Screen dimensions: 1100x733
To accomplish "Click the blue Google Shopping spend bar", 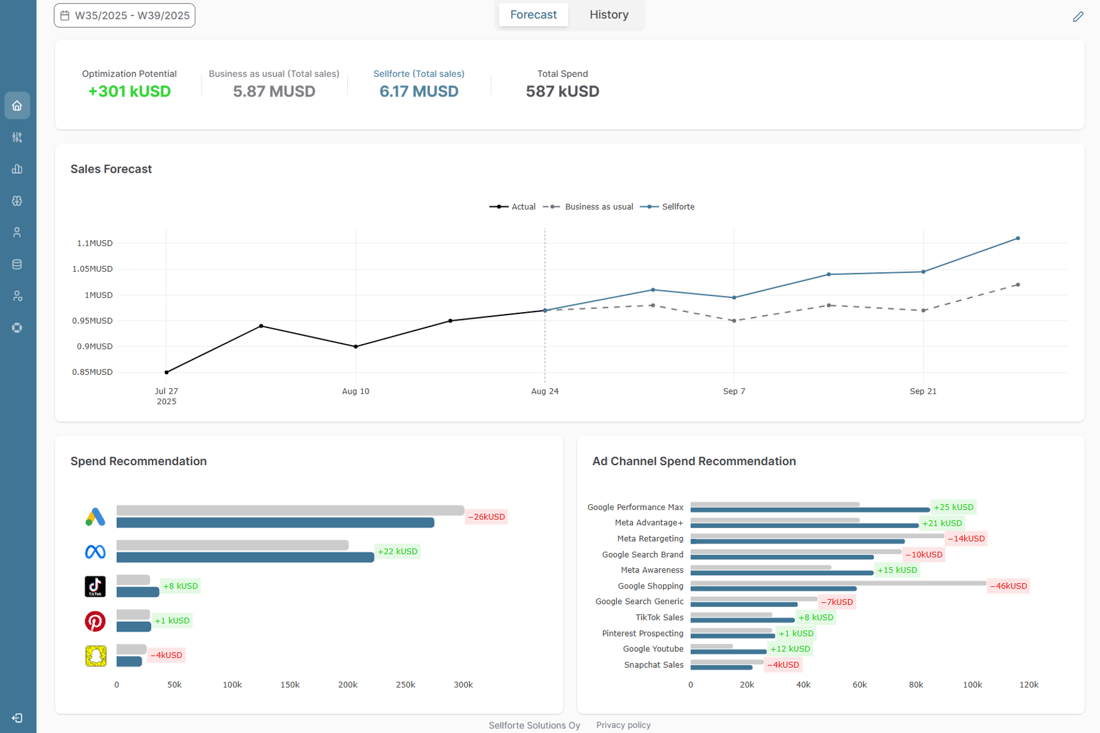I will (x=773, y=589).
